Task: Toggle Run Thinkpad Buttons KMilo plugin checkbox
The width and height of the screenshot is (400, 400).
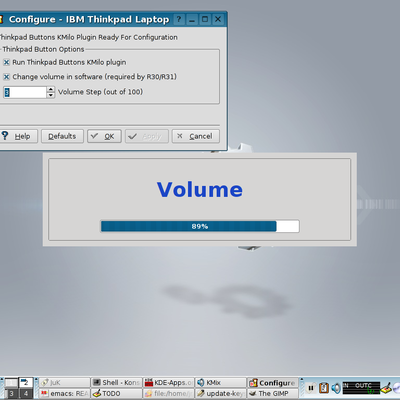Action: coord(6,62)
